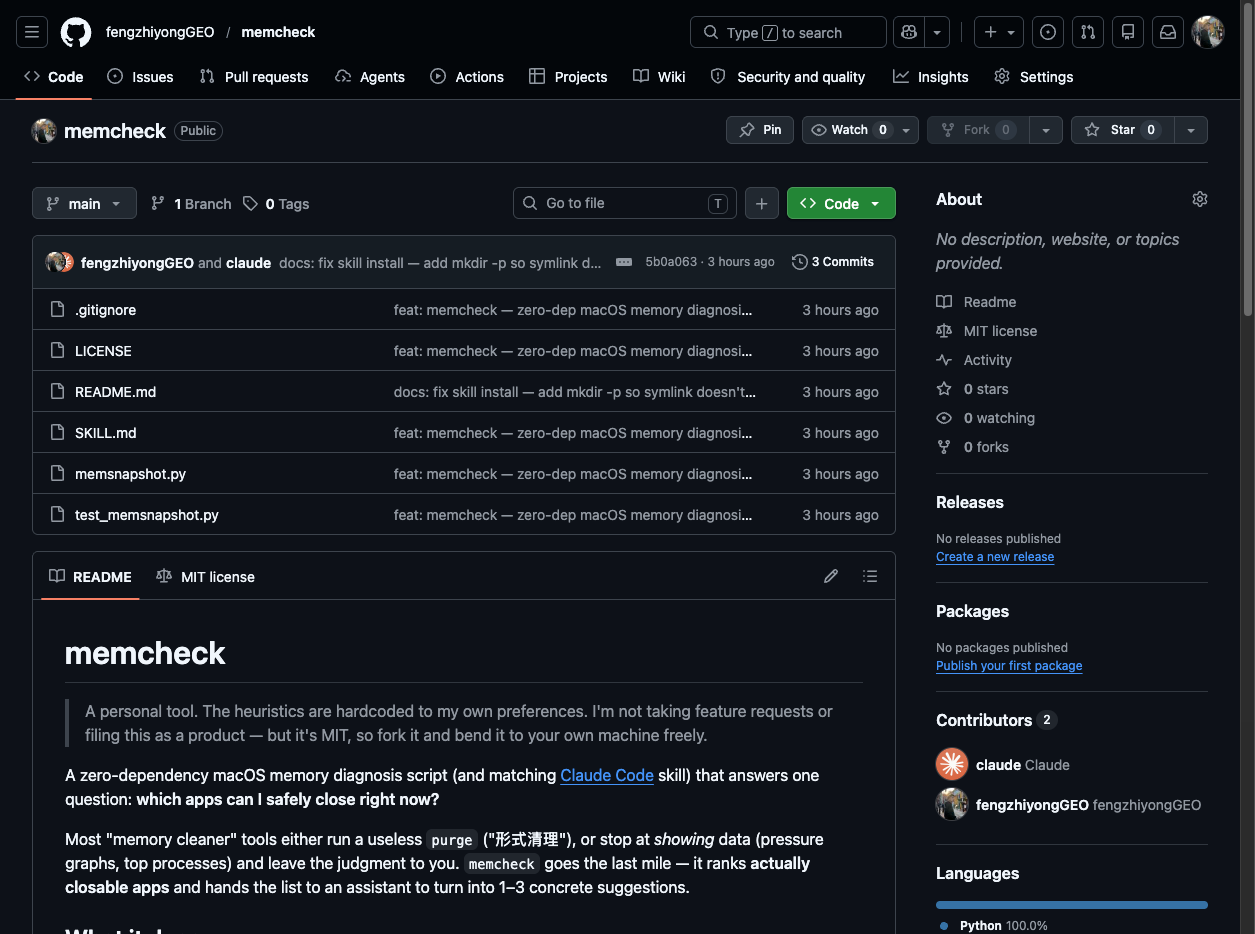Open the Watch options dropdown arrow
The height and width of the screenshot is (934, 1255).
[907, 130]
